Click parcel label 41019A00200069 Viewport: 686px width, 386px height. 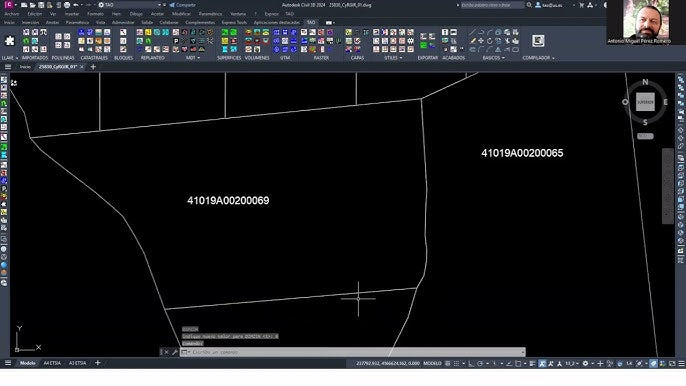click(x=228, y=200)
